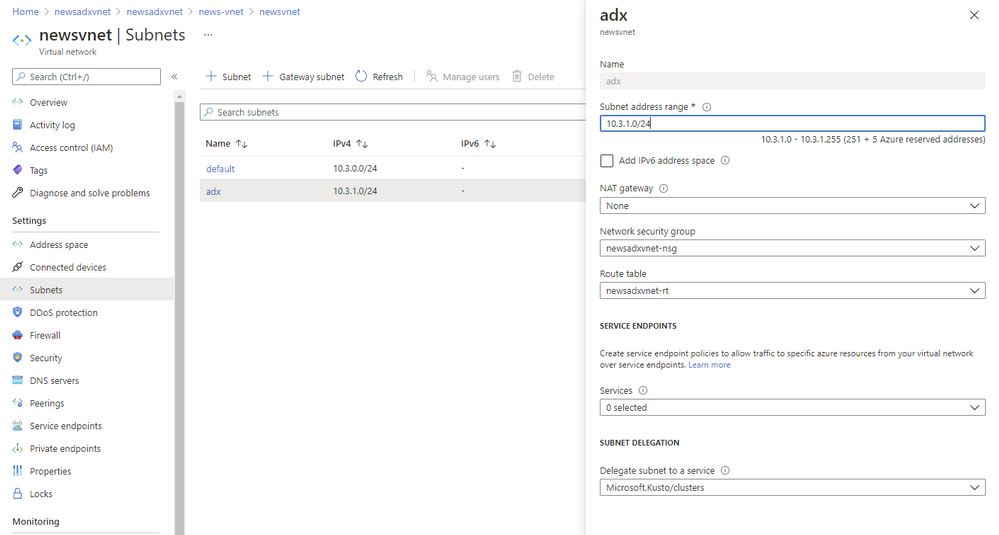This screenshot has height=535, width=999.
Task: Open the adx subnet link
Action: pos(213,191)
